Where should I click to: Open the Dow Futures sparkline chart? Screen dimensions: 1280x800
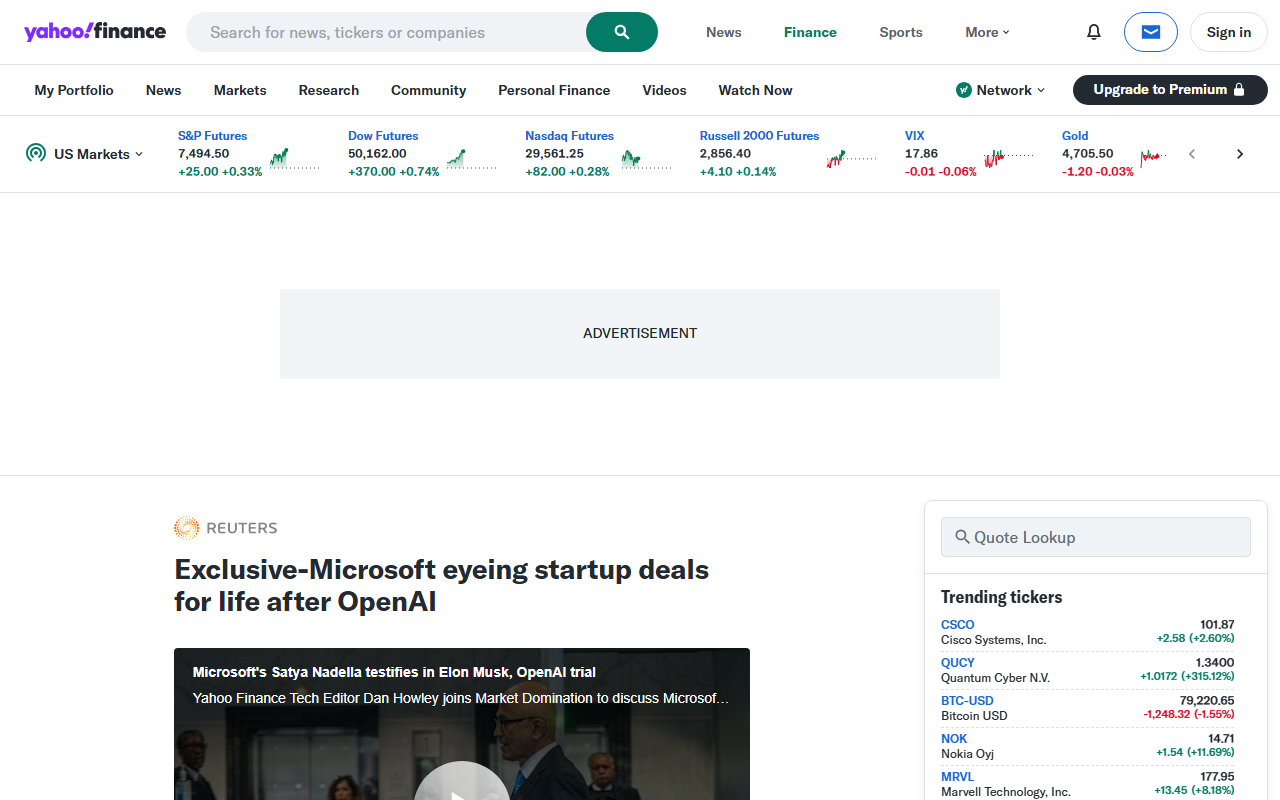pos(471,159)
